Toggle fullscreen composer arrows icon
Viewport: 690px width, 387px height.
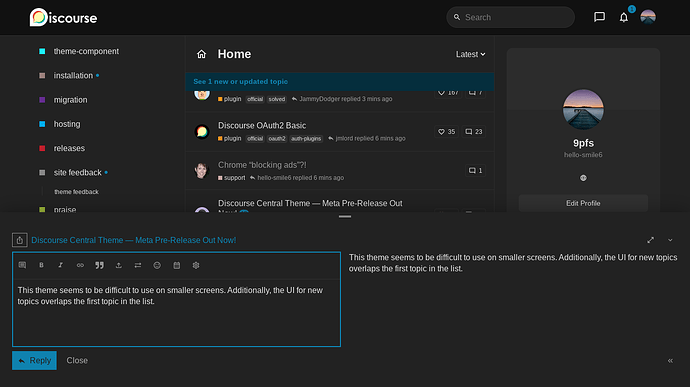(650, 240)
